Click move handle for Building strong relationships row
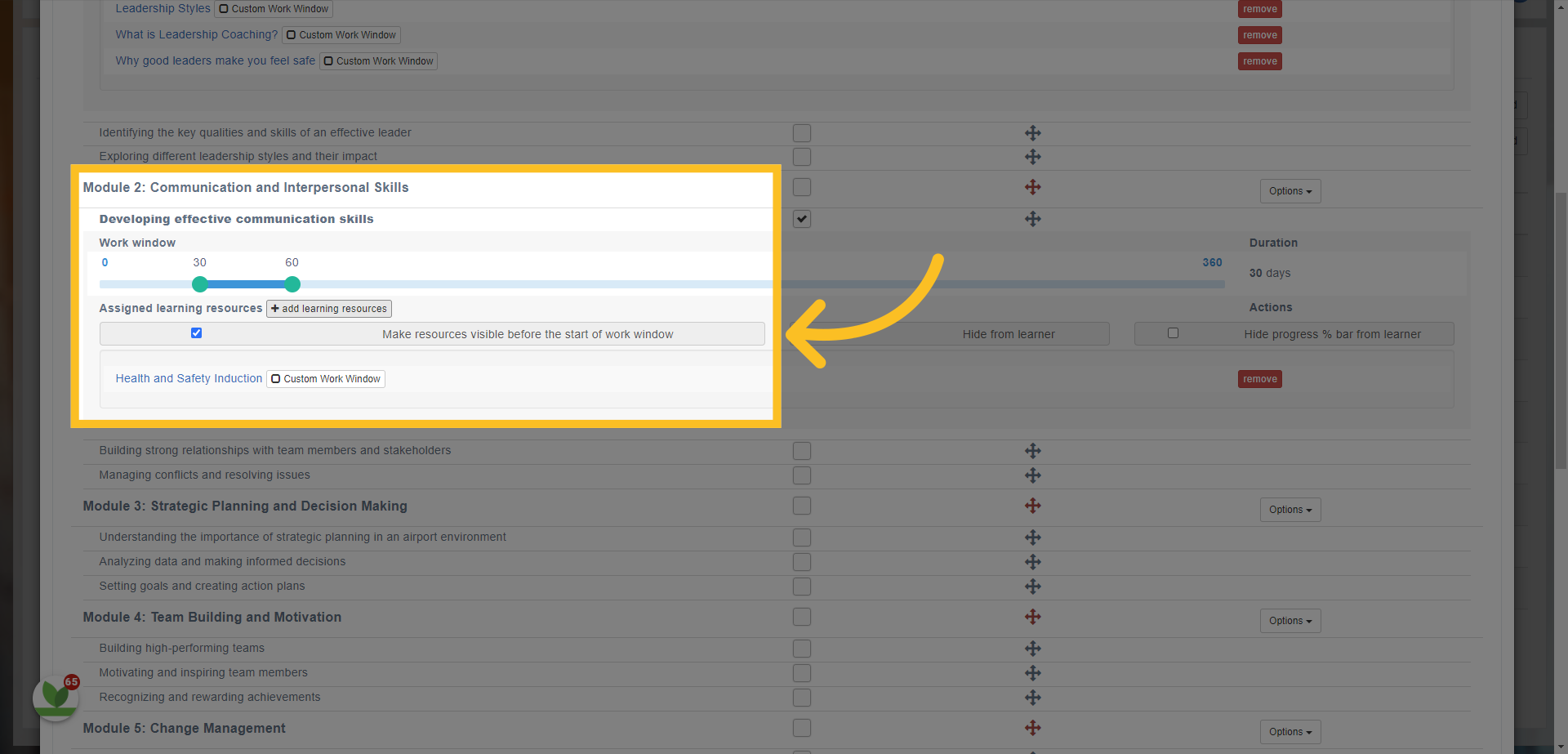Image resolution: width=1568 pixels, height=754 pixels. (x=1032, y=451)
